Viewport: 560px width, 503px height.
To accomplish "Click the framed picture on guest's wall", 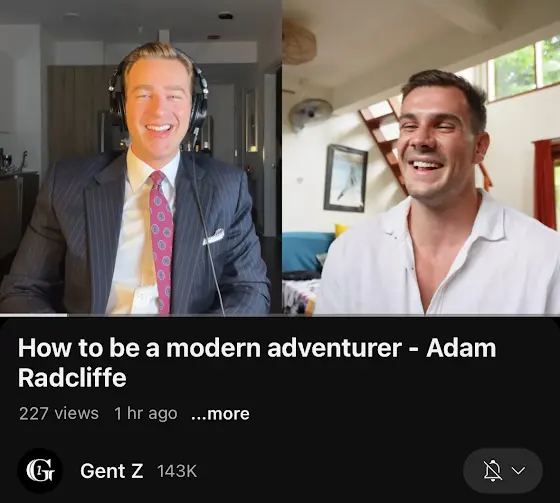I will tap(345, 178).
